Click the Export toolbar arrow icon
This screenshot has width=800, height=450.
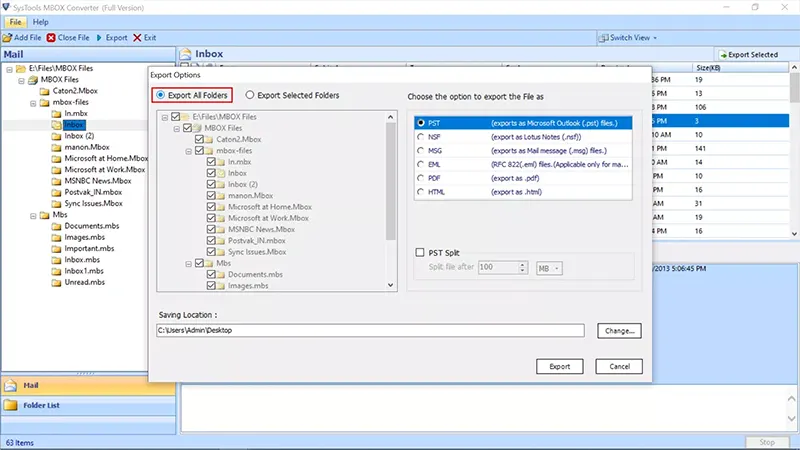[x=99, y=38]
